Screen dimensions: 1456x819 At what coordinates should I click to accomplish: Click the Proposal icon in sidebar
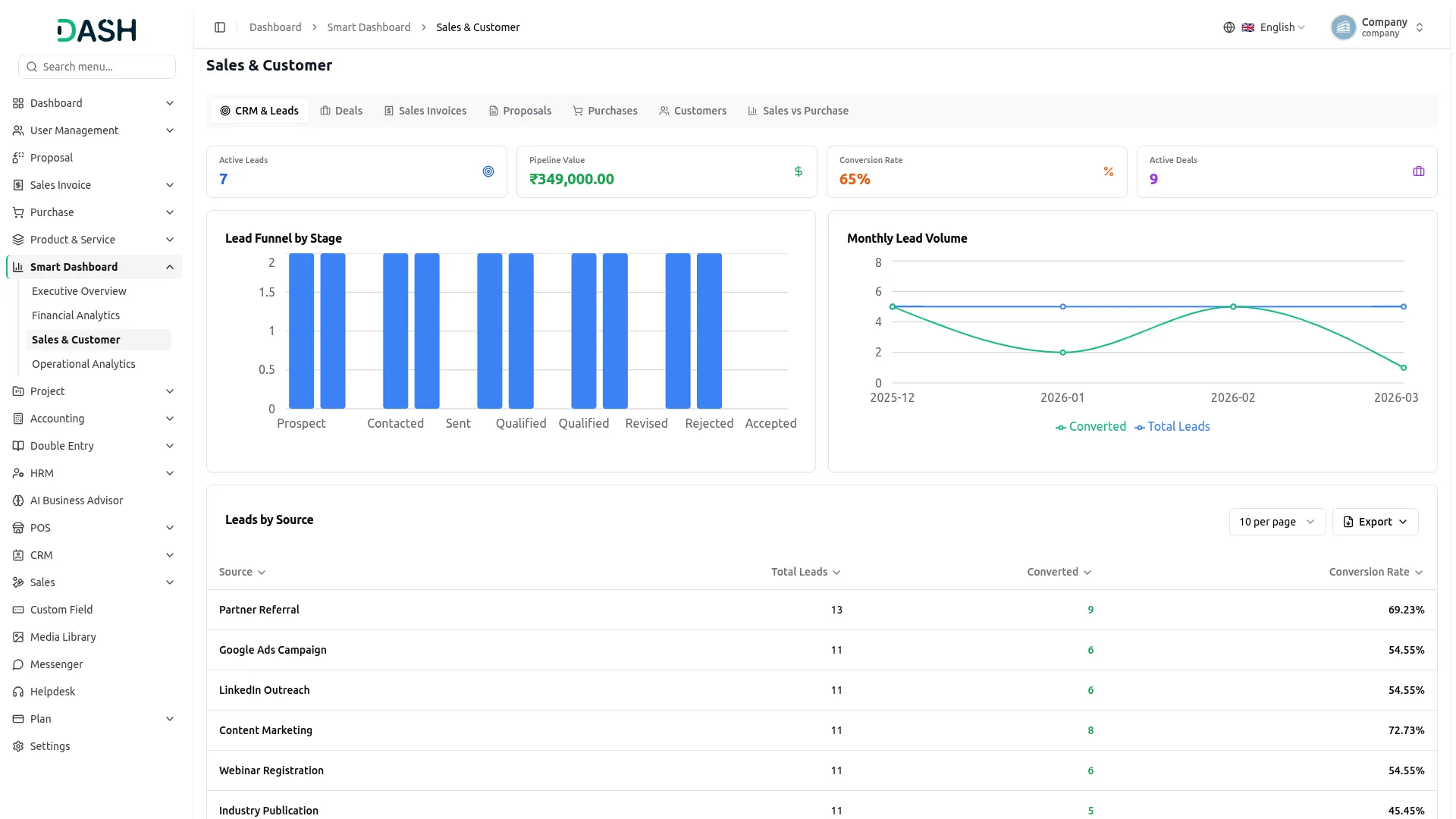pyautogui.click(x=18, y=158)
